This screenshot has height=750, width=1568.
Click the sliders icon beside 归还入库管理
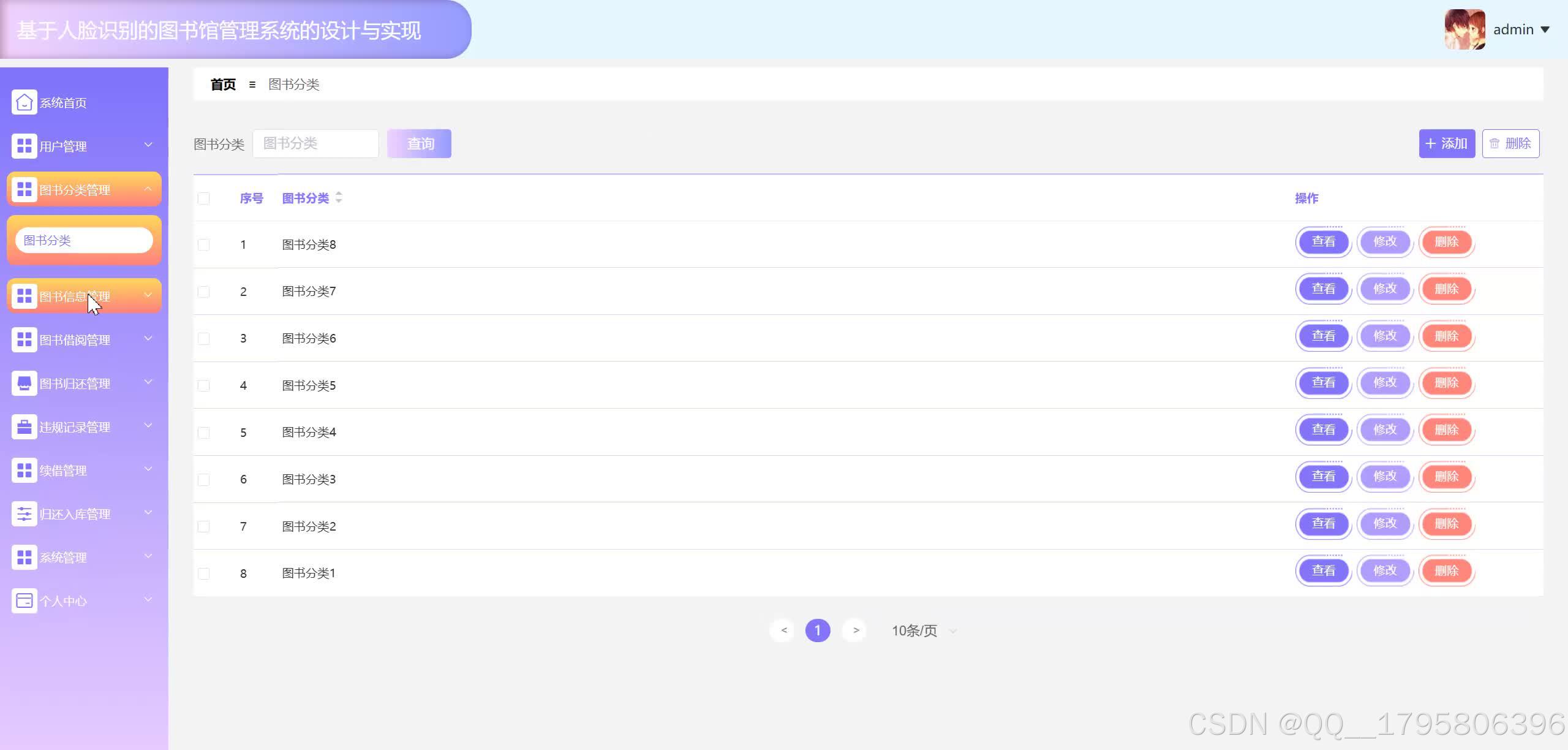(24, 514)
